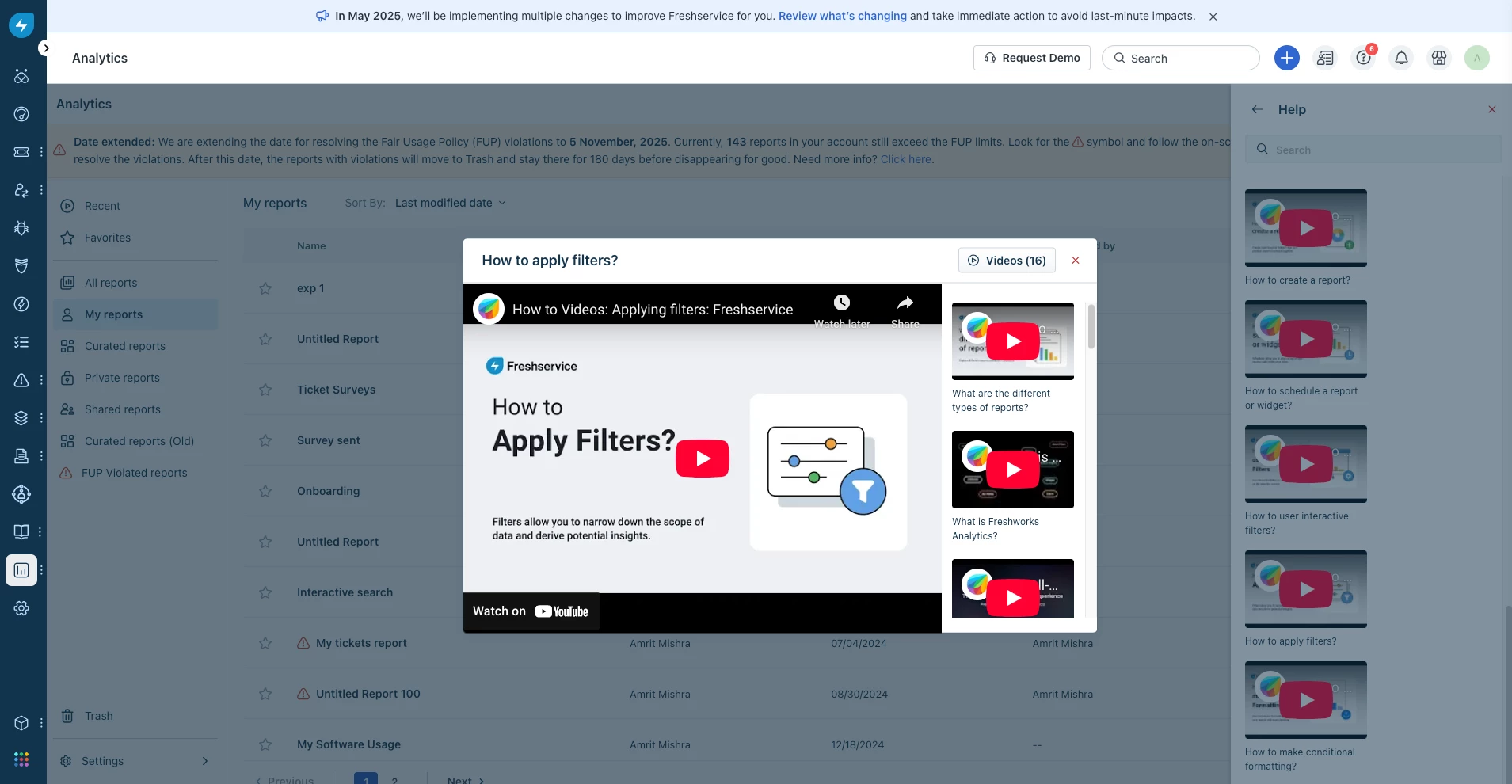Open the Problems bug icon in sidebar

21,228
